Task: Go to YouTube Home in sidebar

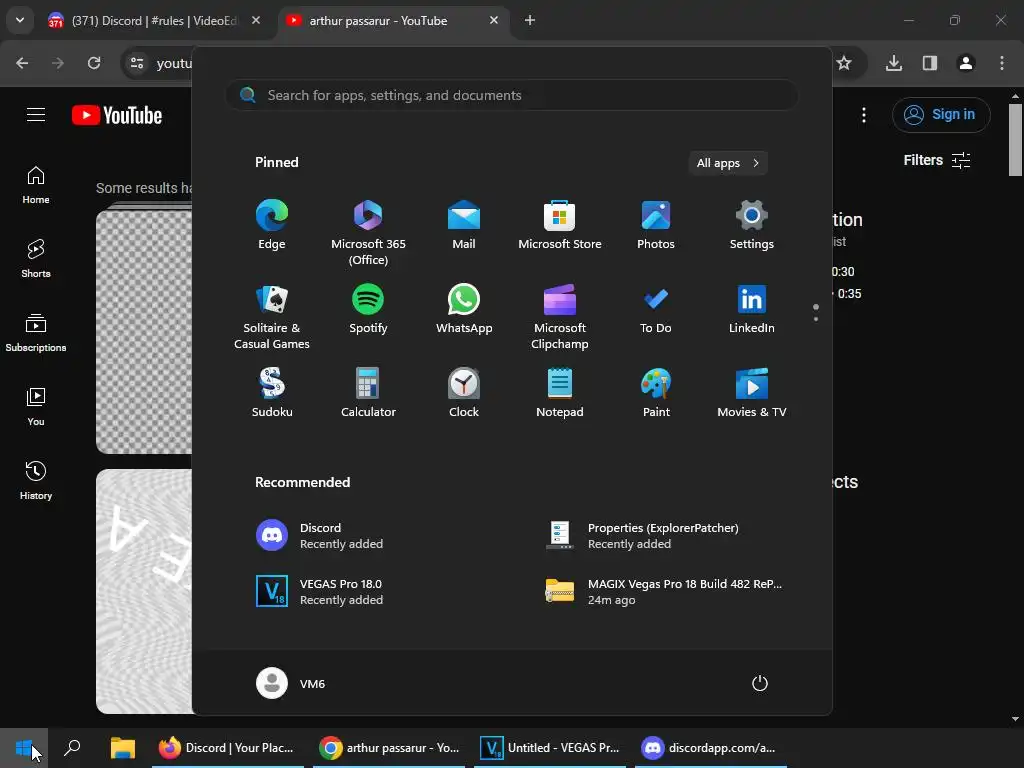Action: coord(36,185)
